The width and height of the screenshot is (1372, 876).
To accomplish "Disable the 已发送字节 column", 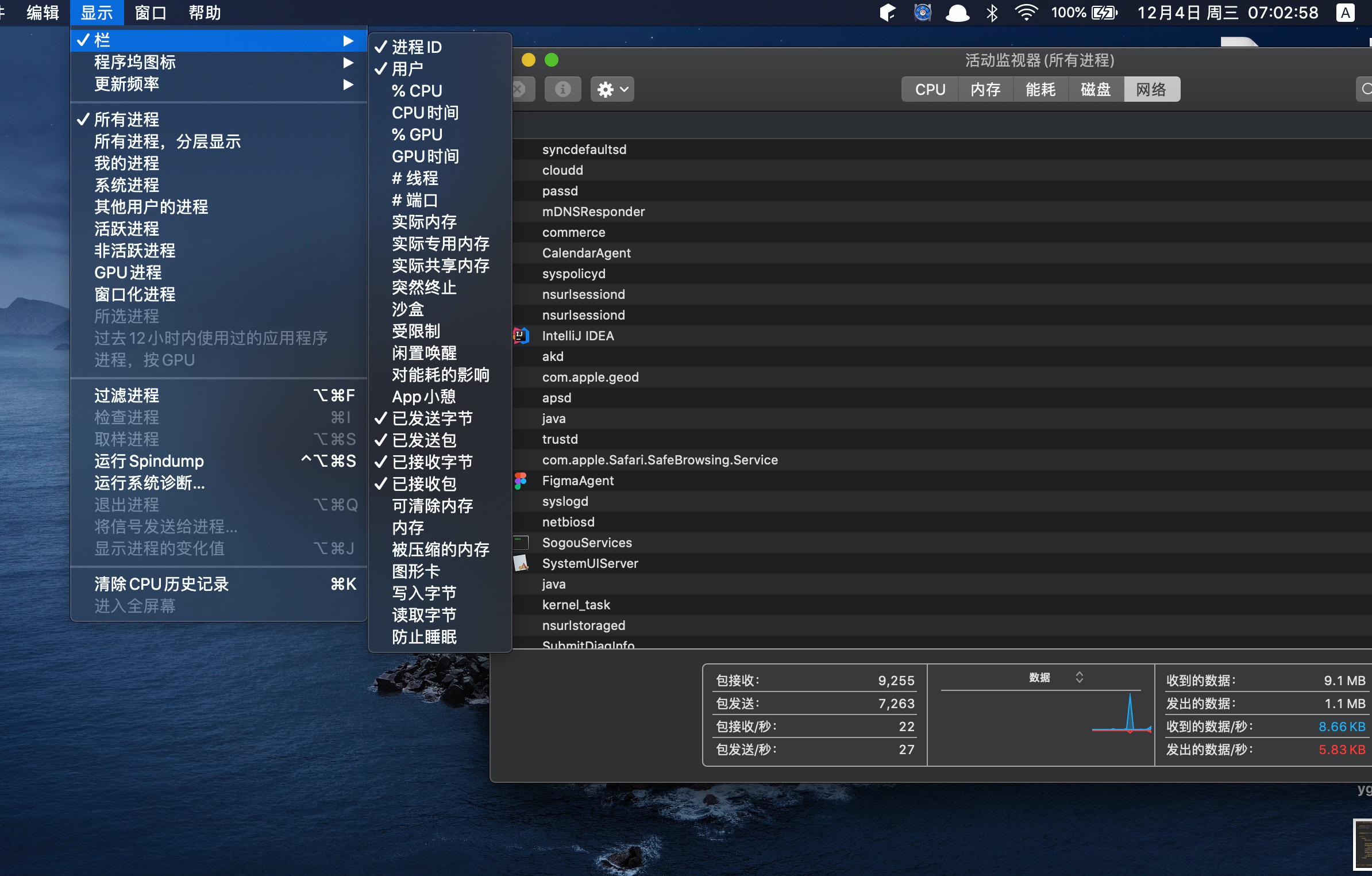I will [x=431, y=418].
